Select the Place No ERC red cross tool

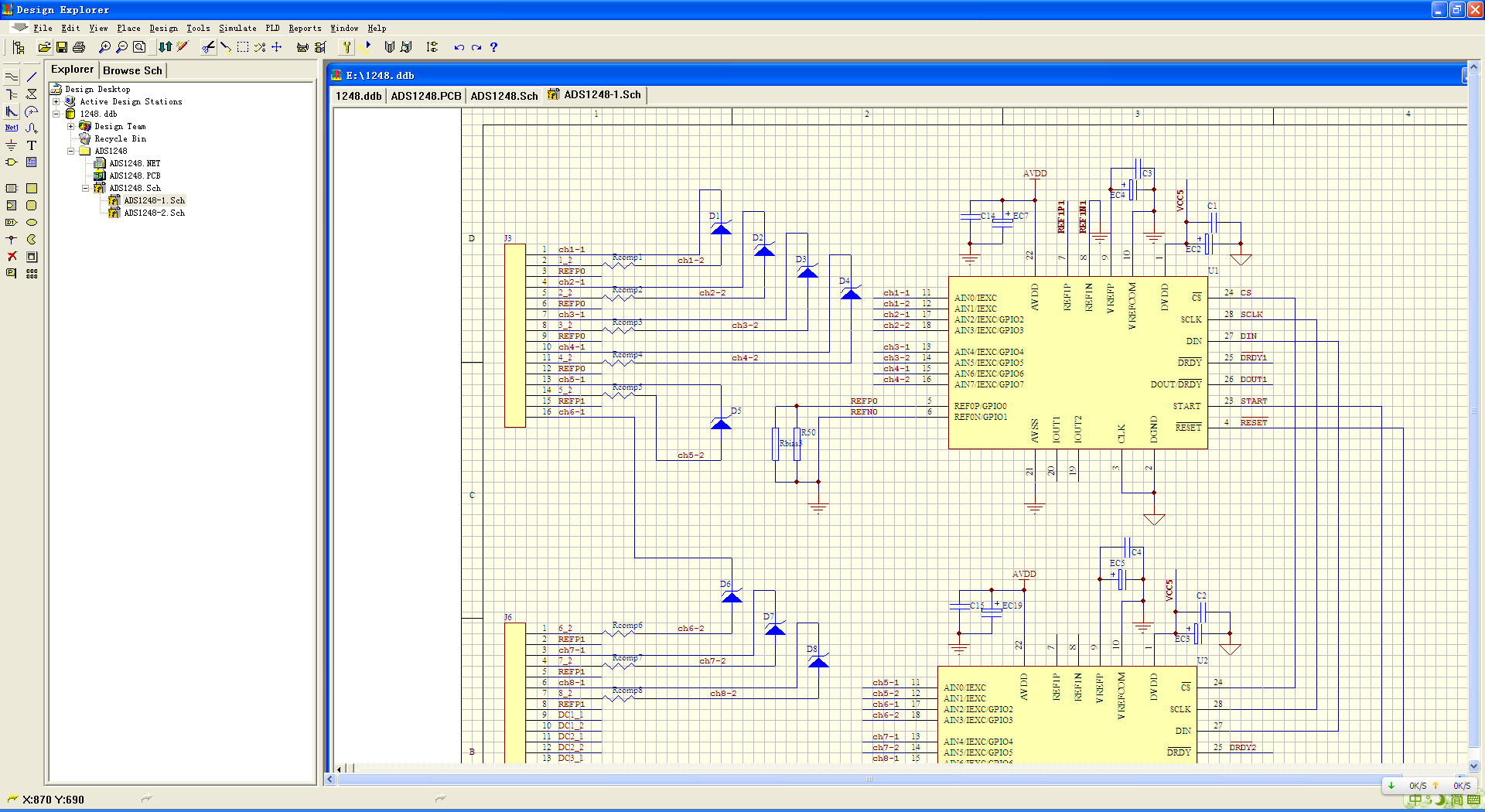(12, 257)
